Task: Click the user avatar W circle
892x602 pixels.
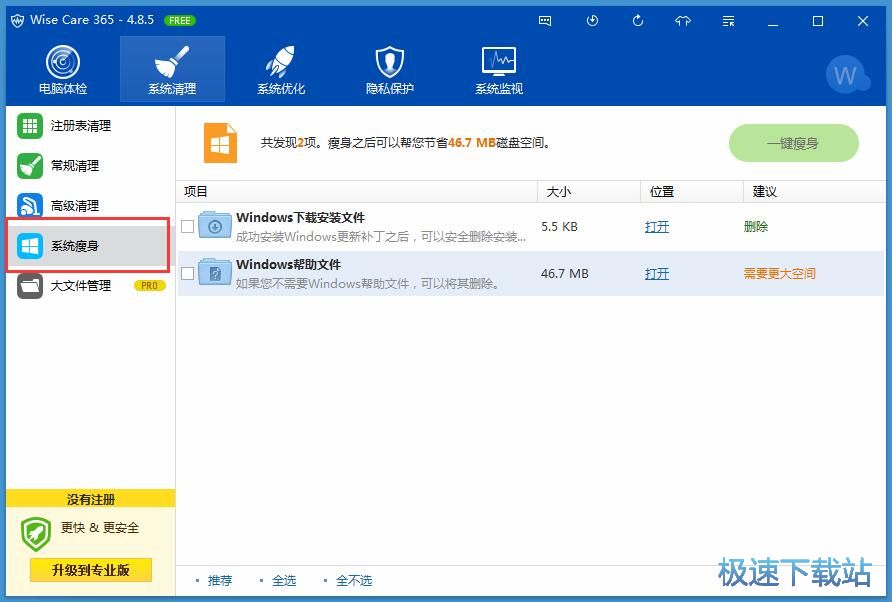Action: [x=845, y=75]
